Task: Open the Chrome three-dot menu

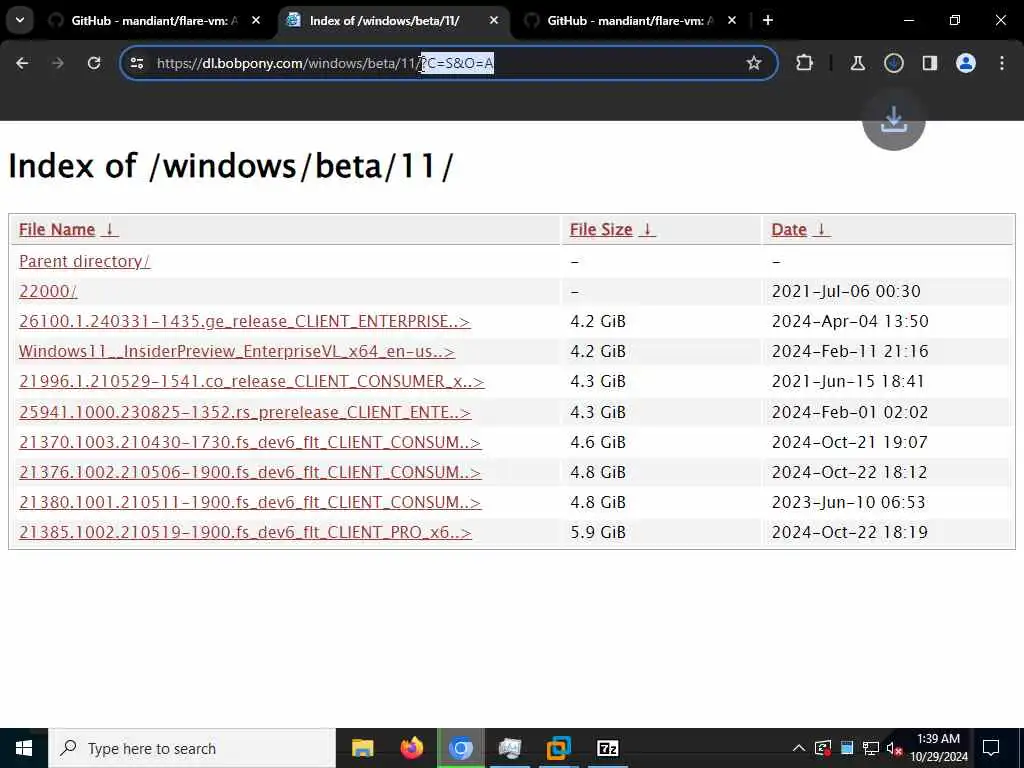Action: coord(1002,63)
